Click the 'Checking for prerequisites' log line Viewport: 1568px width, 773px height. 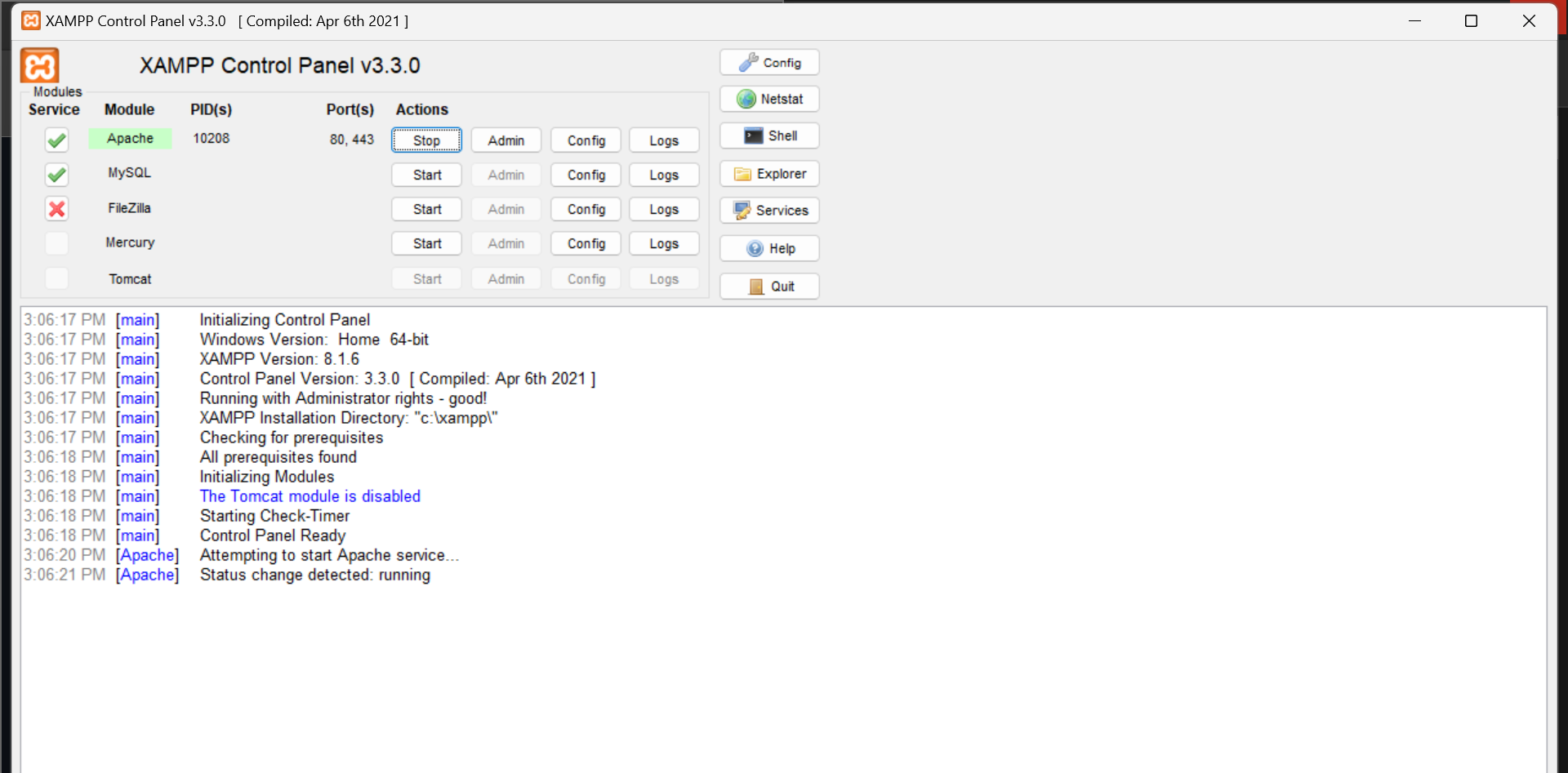pos(292,438)
